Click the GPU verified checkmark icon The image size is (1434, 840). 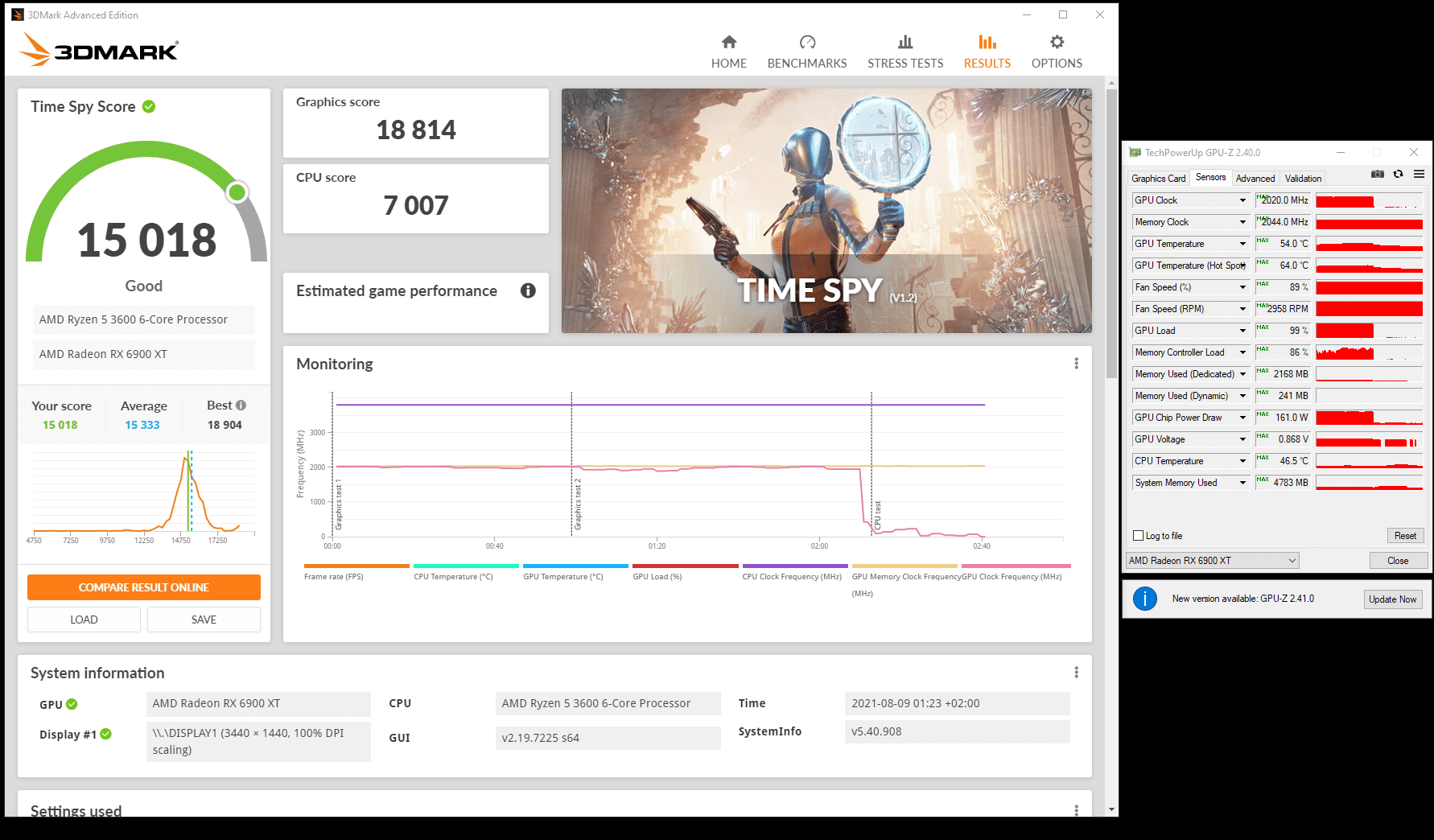click(x=72, y=704)
